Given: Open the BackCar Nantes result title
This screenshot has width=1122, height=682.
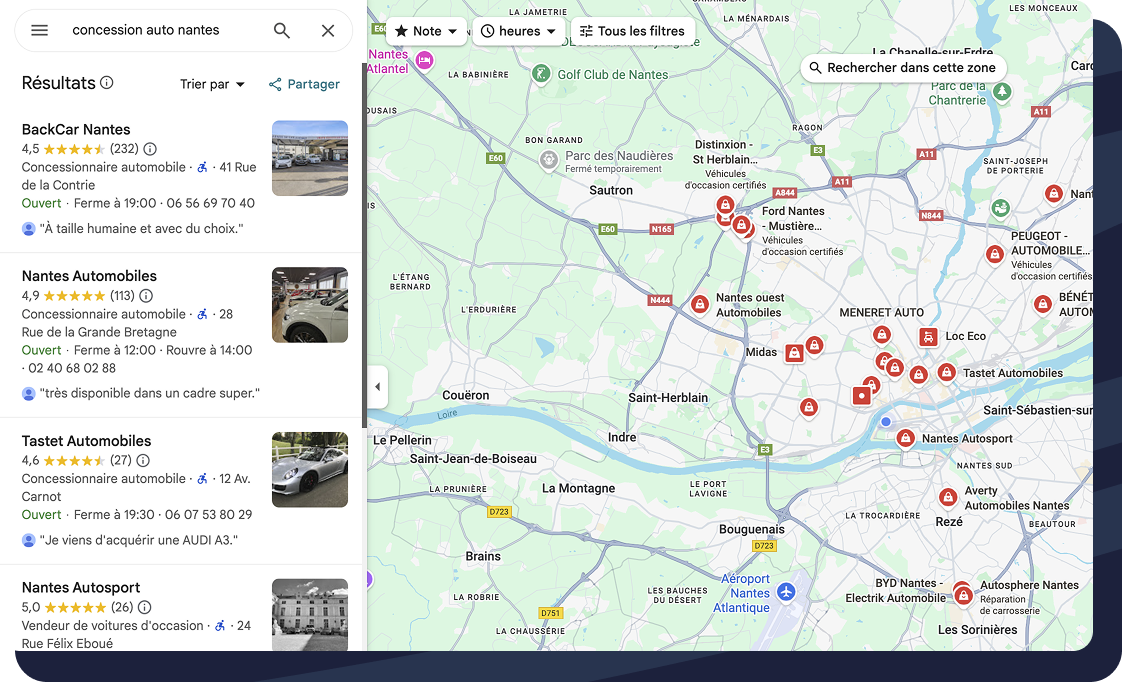Looking at the screenshot, I should coord(76,130).
